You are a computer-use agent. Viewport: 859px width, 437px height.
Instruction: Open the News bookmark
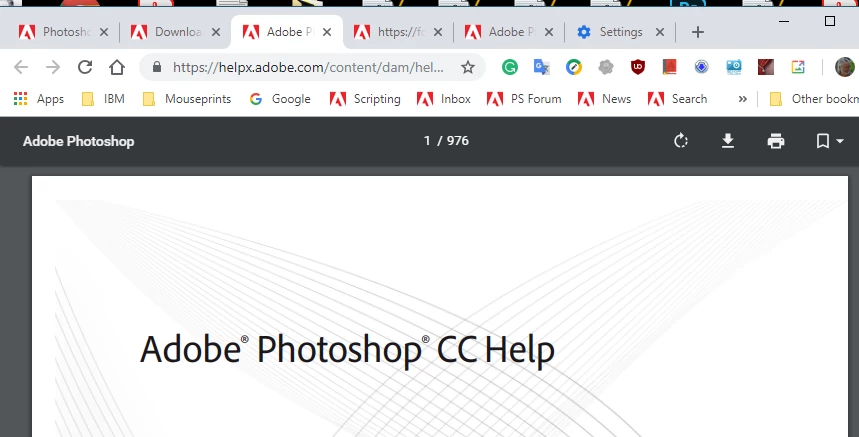tap(605, 99)
